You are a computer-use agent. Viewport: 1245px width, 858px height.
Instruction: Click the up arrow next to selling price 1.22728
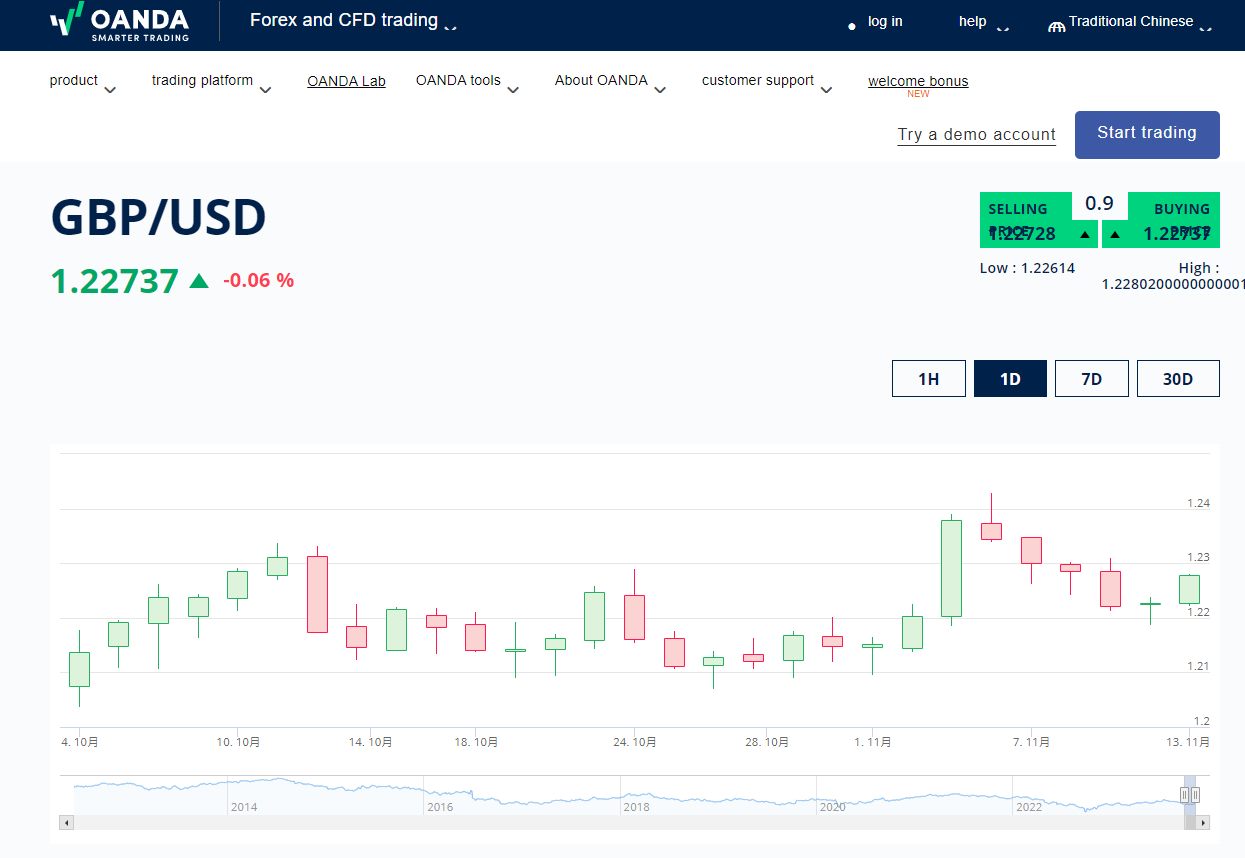click(x=1083, y=233)
